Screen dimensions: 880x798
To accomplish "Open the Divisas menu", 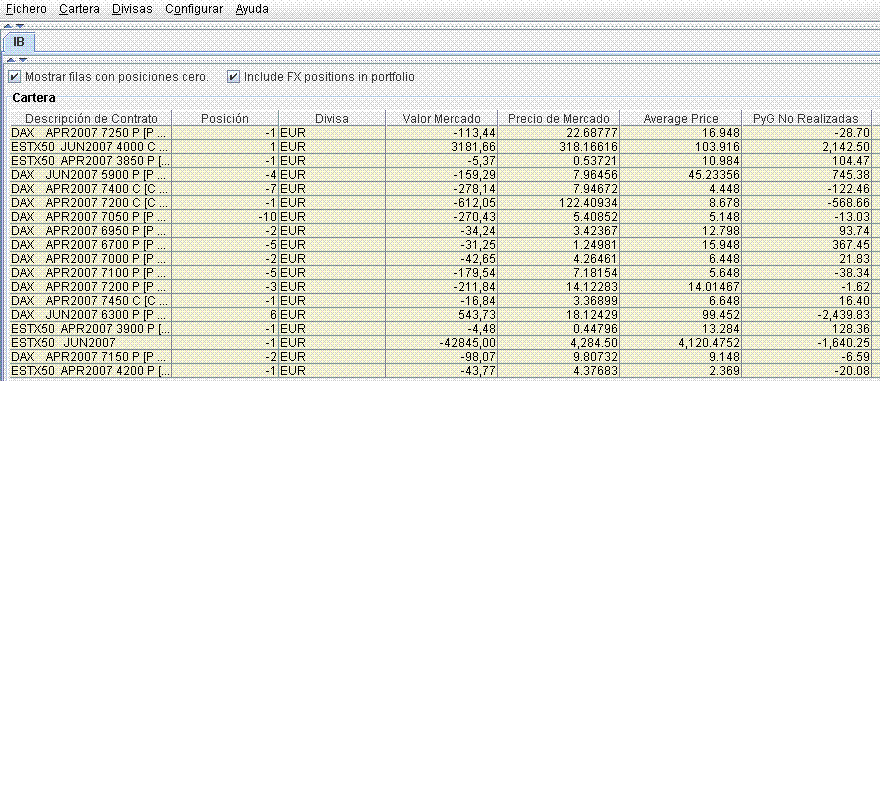I will 132,9.
